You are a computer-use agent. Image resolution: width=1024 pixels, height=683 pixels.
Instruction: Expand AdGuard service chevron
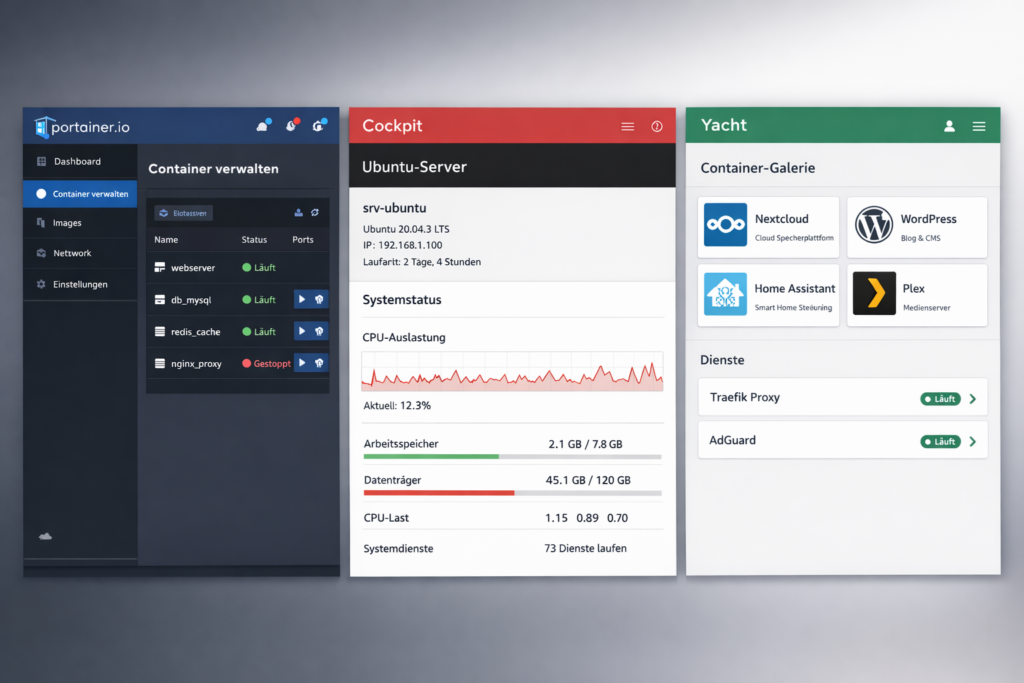[x=973, y=441]
